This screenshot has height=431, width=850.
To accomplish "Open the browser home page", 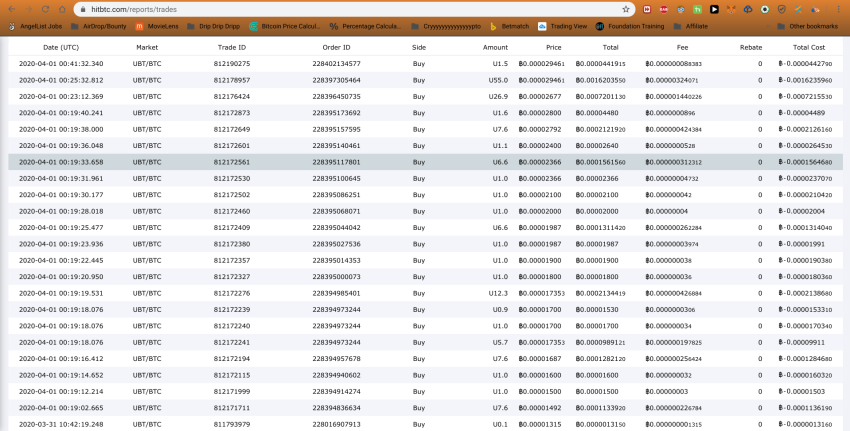I will [x=62, y=9].
